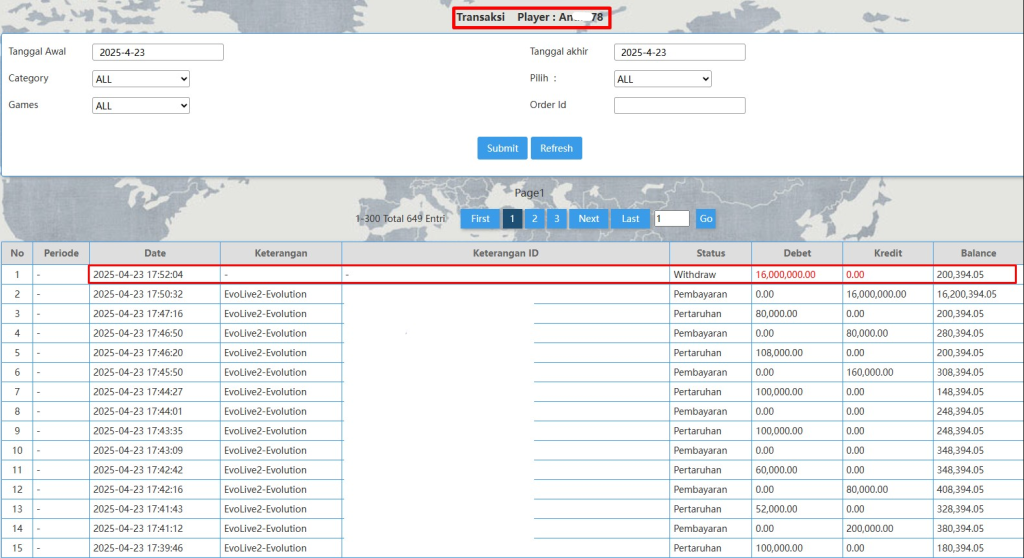Viewport: 1024px width, 558px height.
Task: Click kredit value 16,000,000.00 in row 2
Action: pos(876,295)
